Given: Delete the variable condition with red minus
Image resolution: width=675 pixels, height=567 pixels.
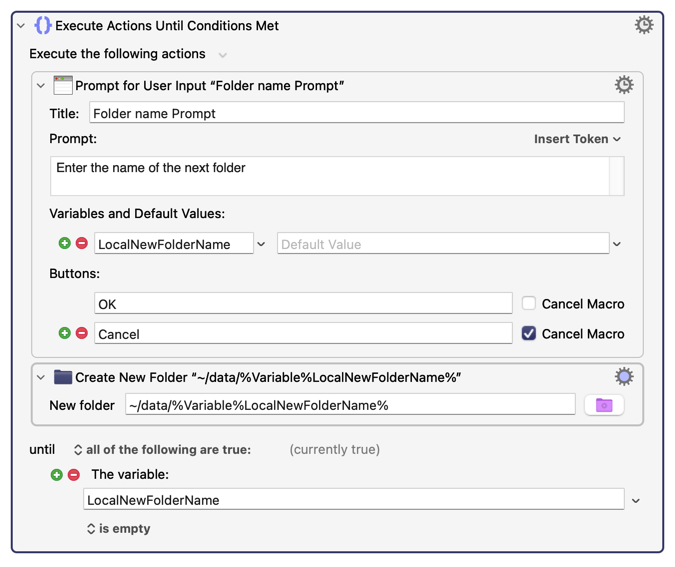Looking at the screenshot, I should click(74, 474).
